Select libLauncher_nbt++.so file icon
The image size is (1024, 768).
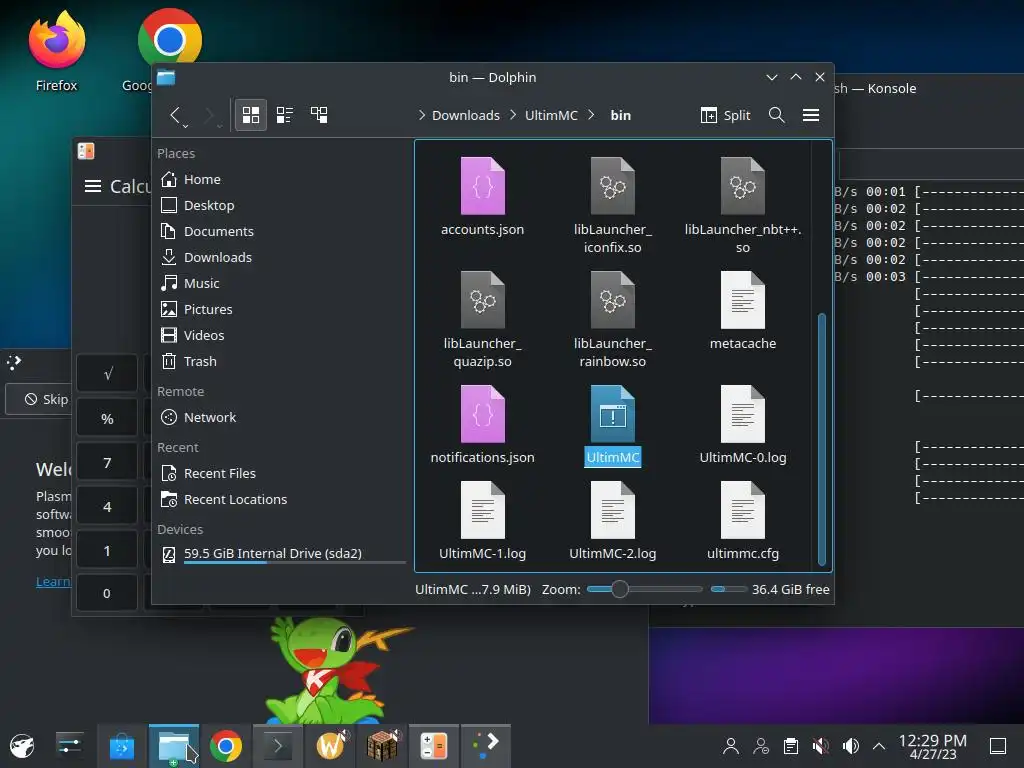coord(743,186)
